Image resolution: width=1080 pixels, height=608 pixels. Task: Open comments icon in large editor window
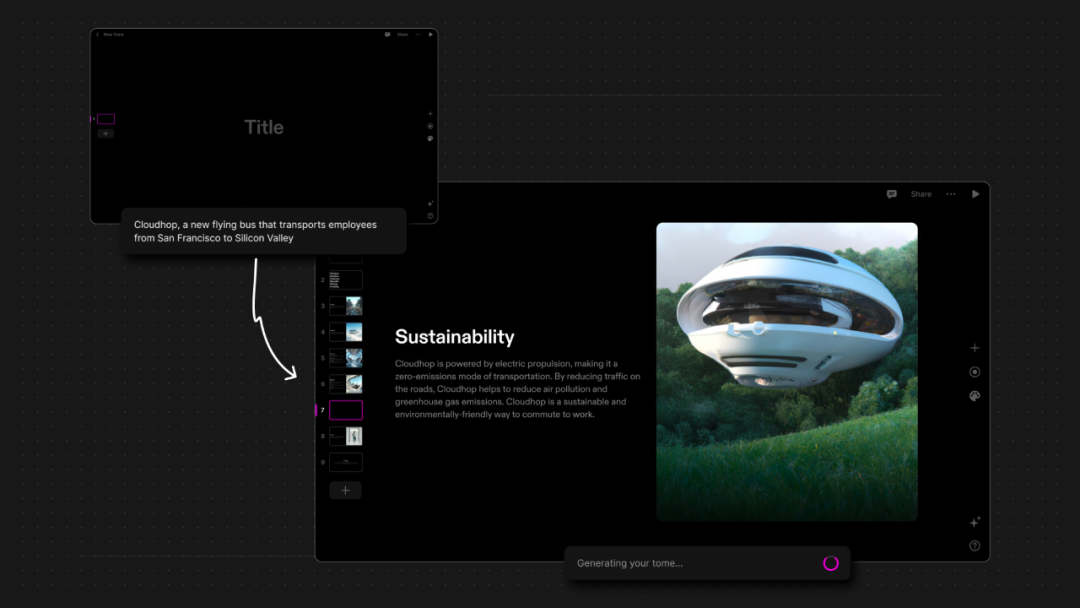891,194
